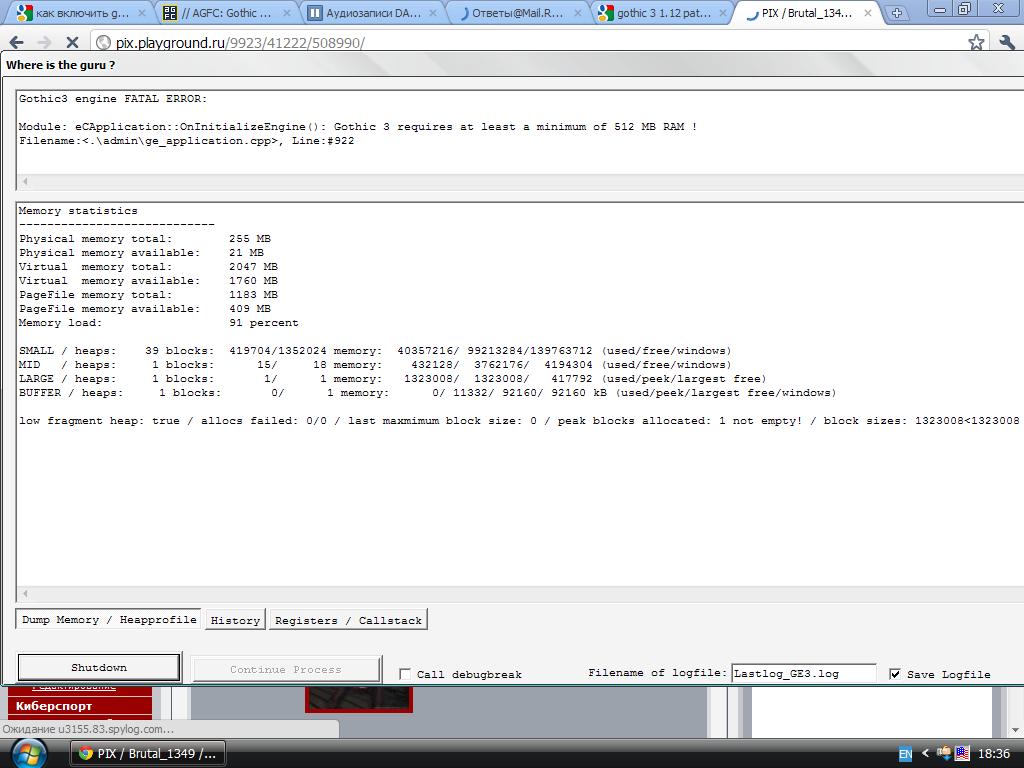Screen dimensions: 1024x768
Task: Click the flag tray icon
Action: tap(962, 754)
